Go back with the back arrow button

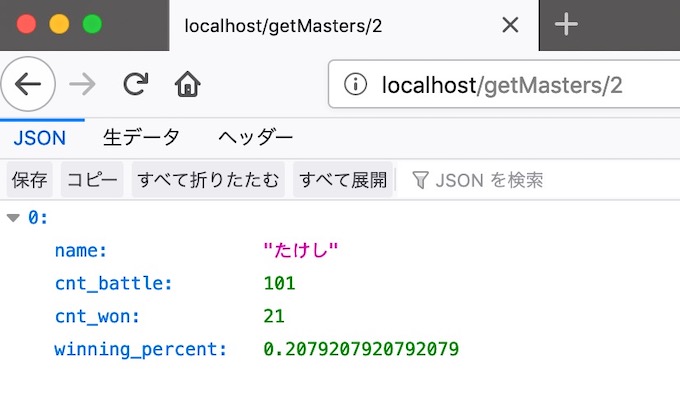pyautogui.click(x=28, y=84)
